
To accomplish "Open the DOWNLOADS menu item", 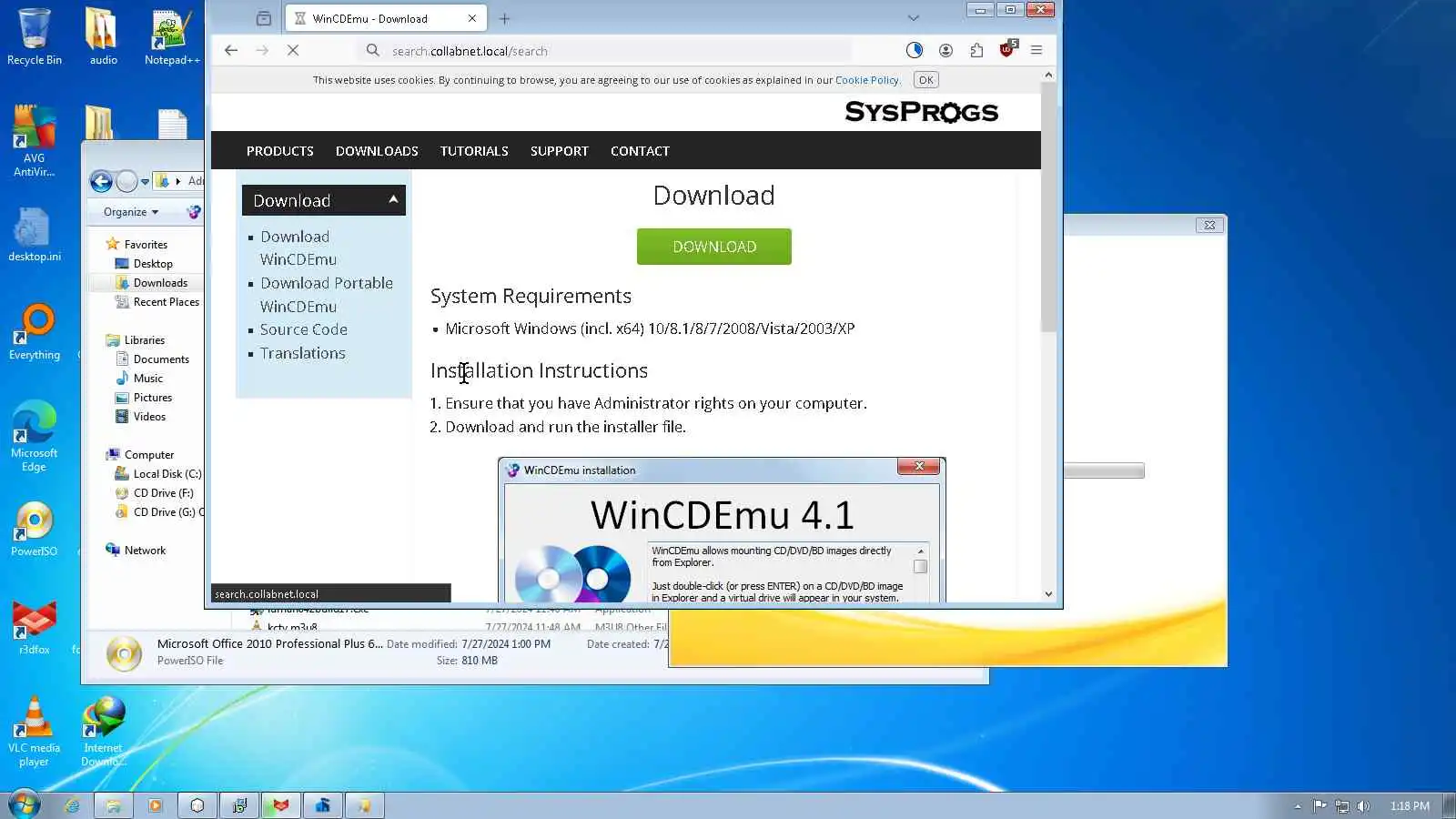I will coord(377,151).
